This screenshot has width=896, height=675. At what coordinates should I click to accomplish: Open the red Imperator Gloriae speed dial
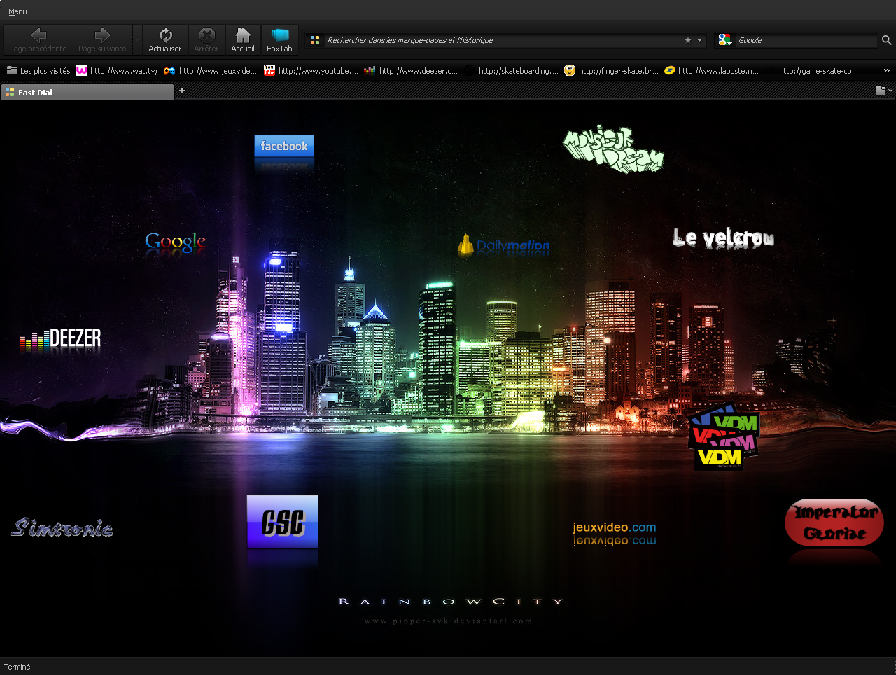(834, 522)
